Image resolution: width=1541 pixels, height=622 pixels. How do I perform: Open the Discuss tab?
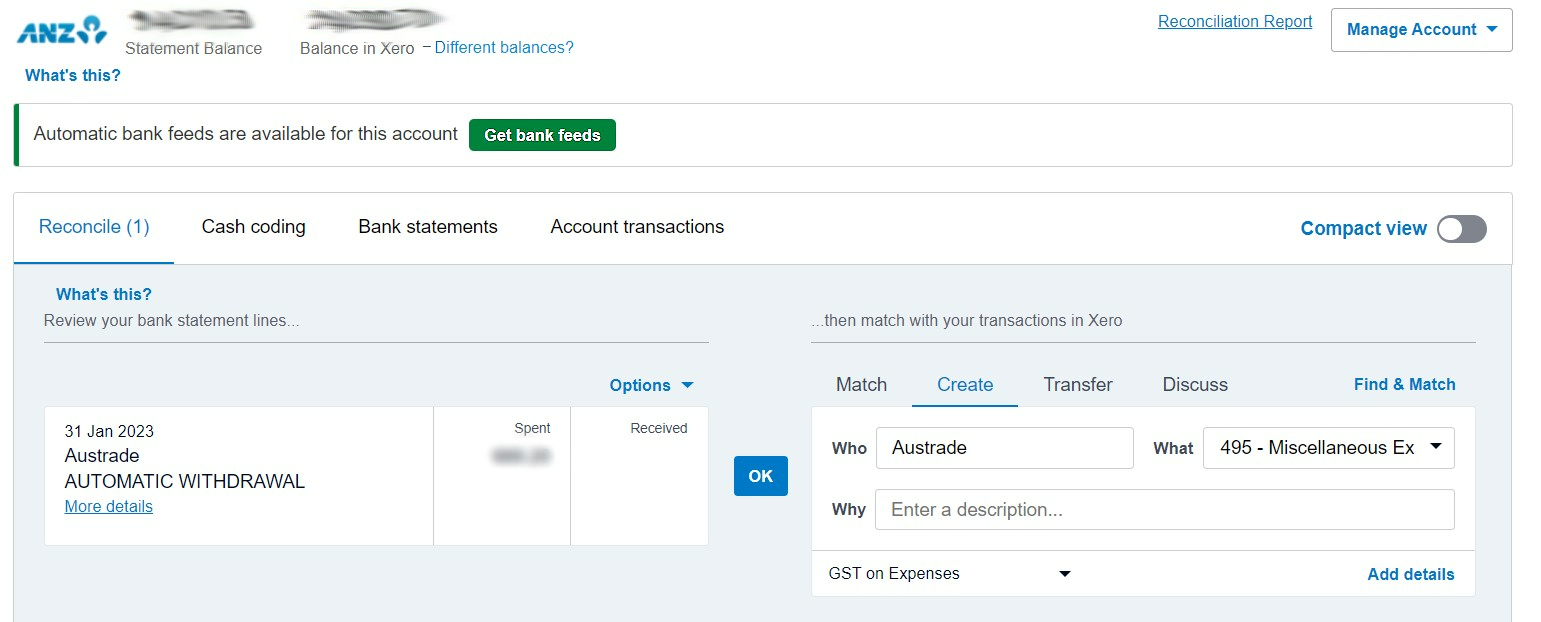[1195, 385]
